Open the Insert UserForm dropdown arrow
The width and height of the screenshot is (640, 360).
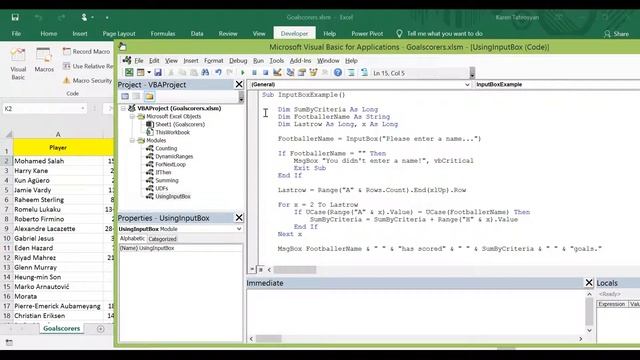point(149,73)
